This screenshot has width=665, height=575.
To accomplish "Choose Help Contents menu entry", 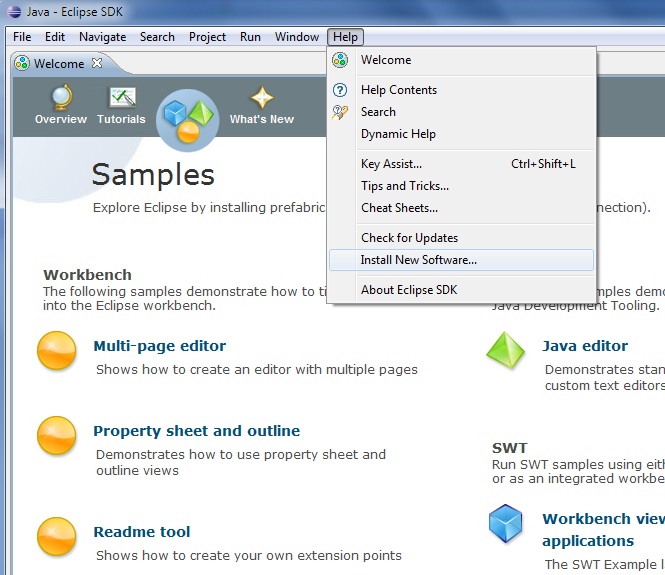I will pos(461,90).
